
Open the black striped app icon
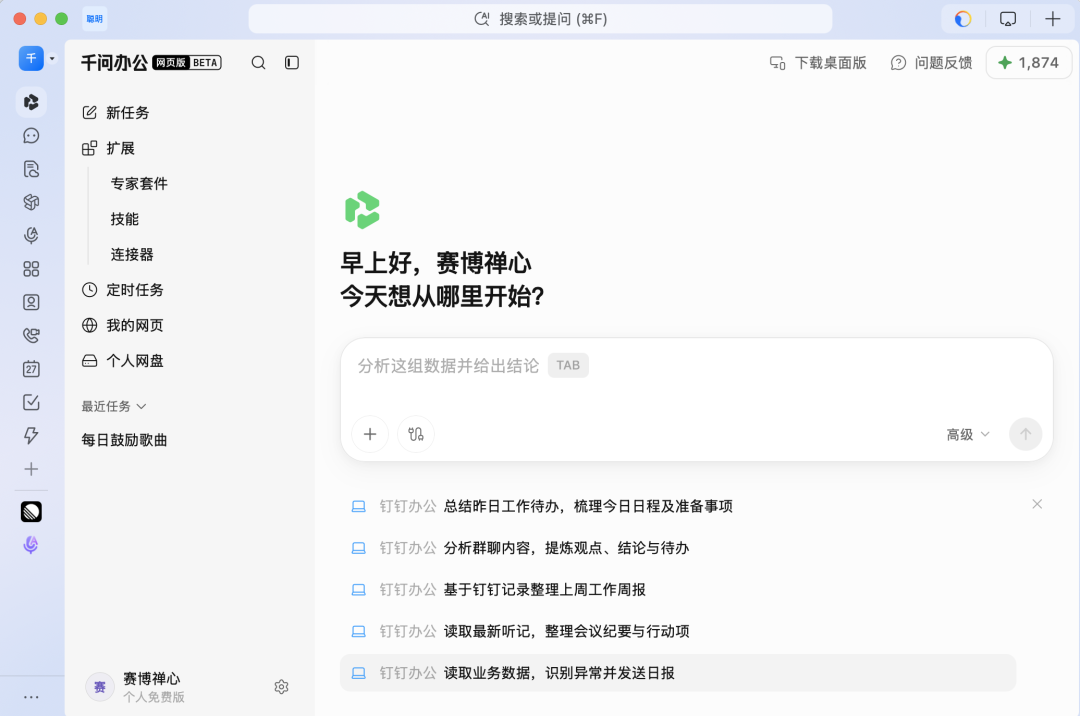click(x=31, y=512)
